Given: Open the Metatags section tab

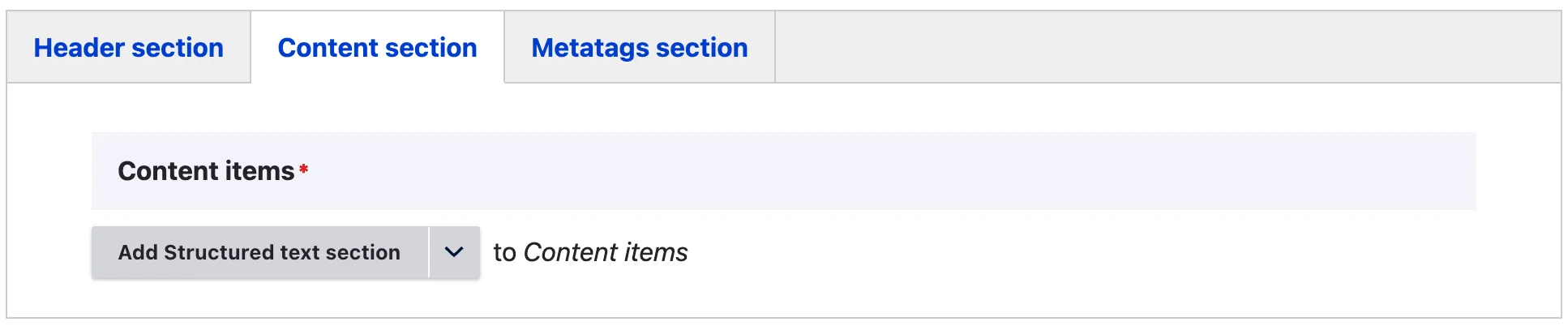Looking at the screenshot, I should pos(639,48).
